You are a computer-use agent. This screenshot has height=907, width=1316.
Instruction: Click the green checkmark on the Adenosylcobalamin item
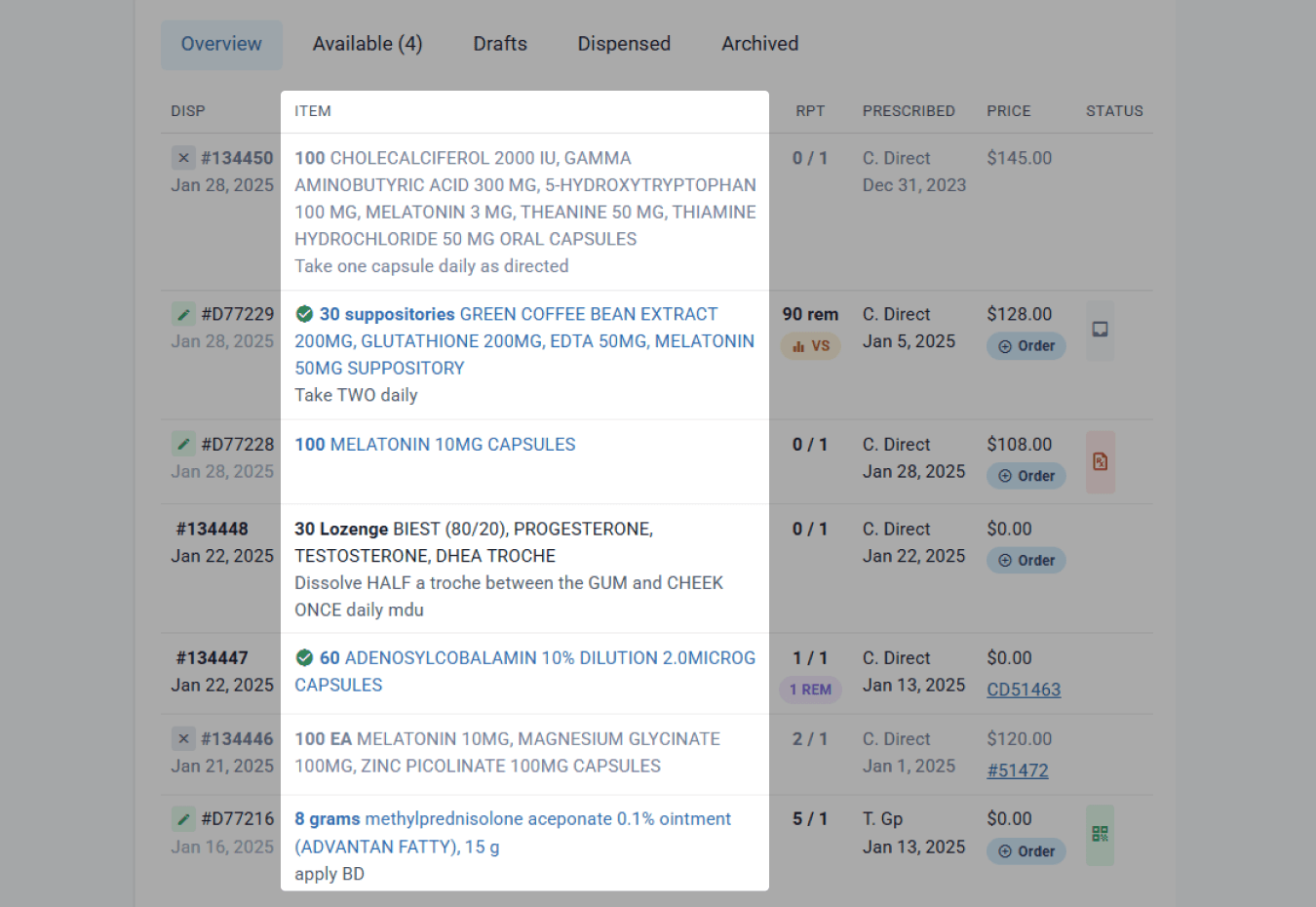click(304, 657)
